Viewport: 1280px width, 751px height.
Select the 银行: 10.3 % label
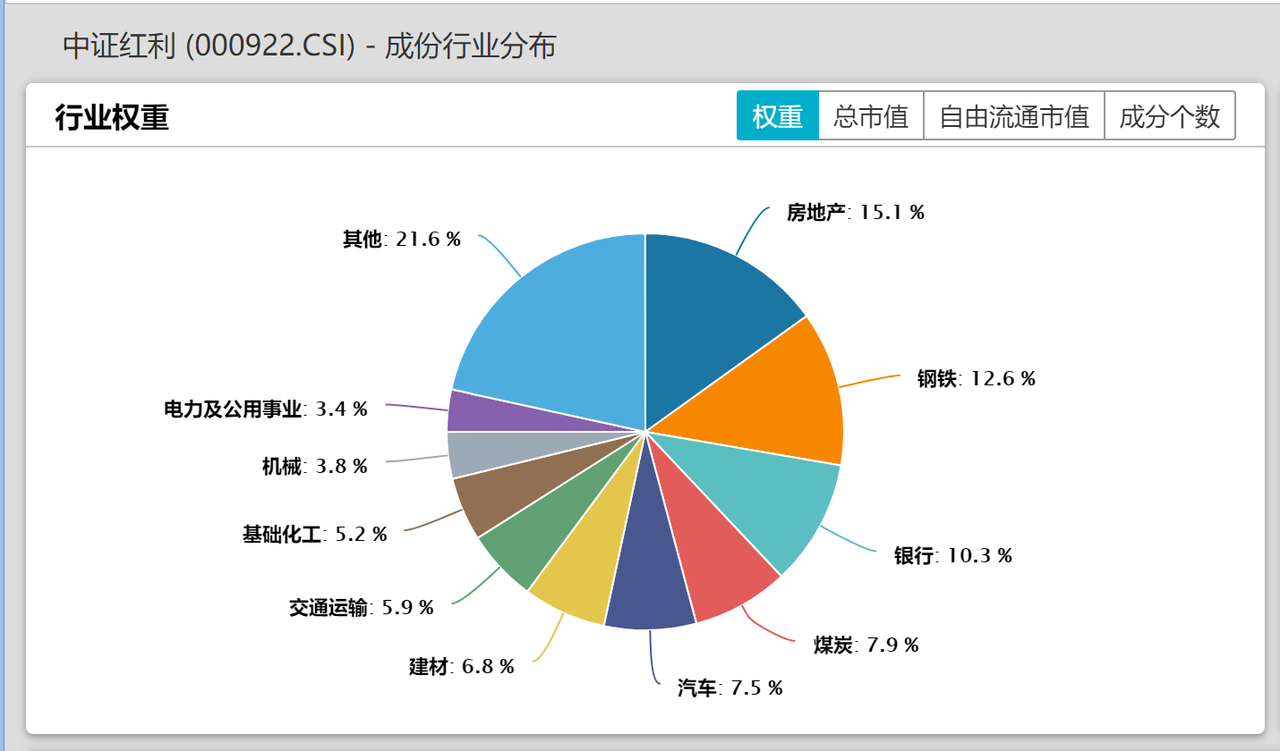pos(952,555)
